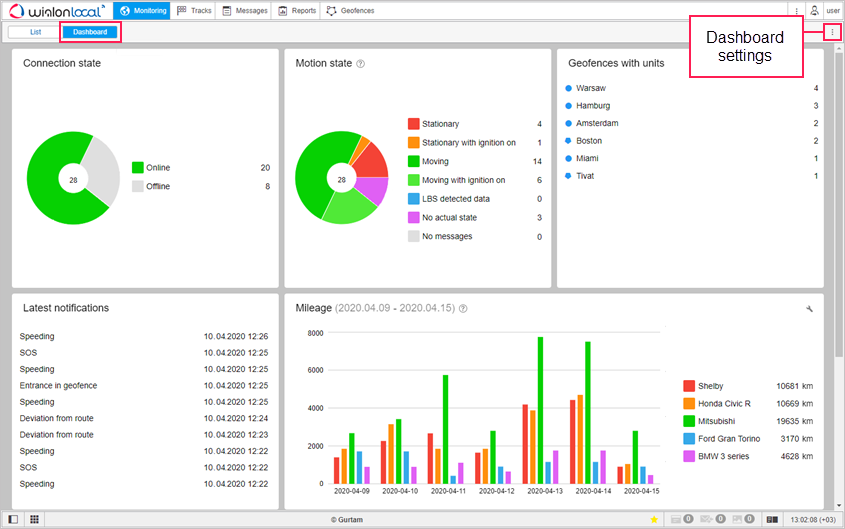Click the Mitsubishi mileage legend entry
The height and width of the screenshot is (529, 845).
tap(748, 421)
